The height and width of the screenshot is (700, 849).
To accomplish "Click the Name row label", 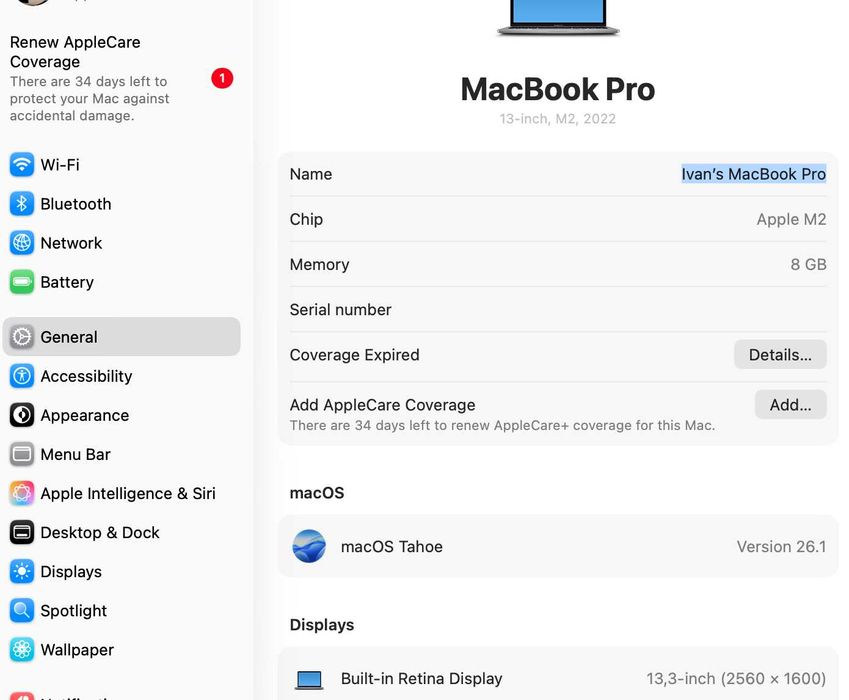I will (x=311, y=174).
